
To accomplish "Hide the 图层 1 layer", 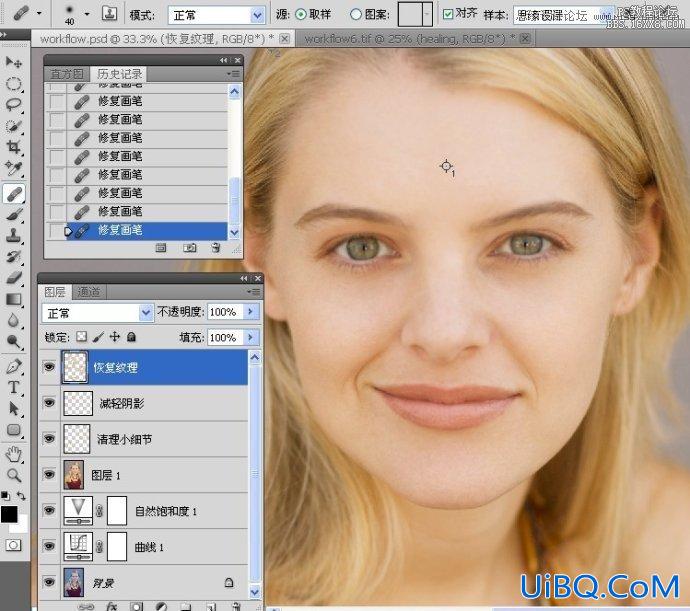I will [49, 474].
